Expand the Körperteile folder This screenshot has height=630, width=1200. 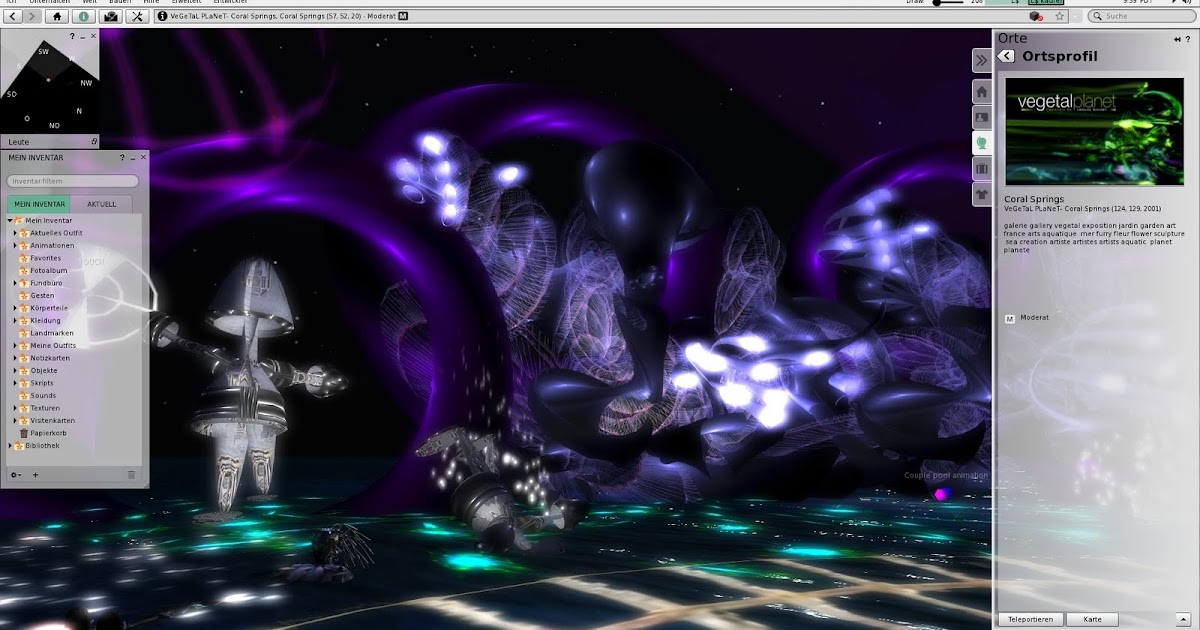pyautogui.click(x=15, y=308)
